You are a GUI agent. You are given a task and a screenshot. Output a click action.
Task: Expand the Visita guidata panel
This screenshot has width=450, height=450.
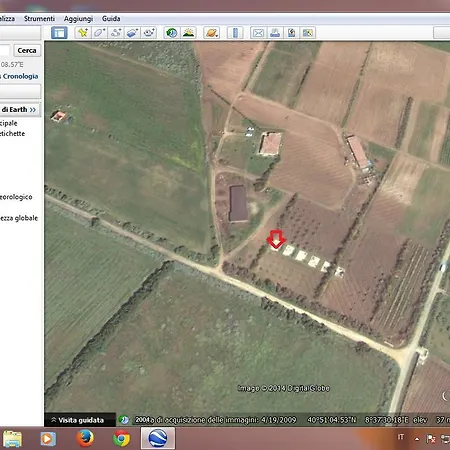click(80, 420)
